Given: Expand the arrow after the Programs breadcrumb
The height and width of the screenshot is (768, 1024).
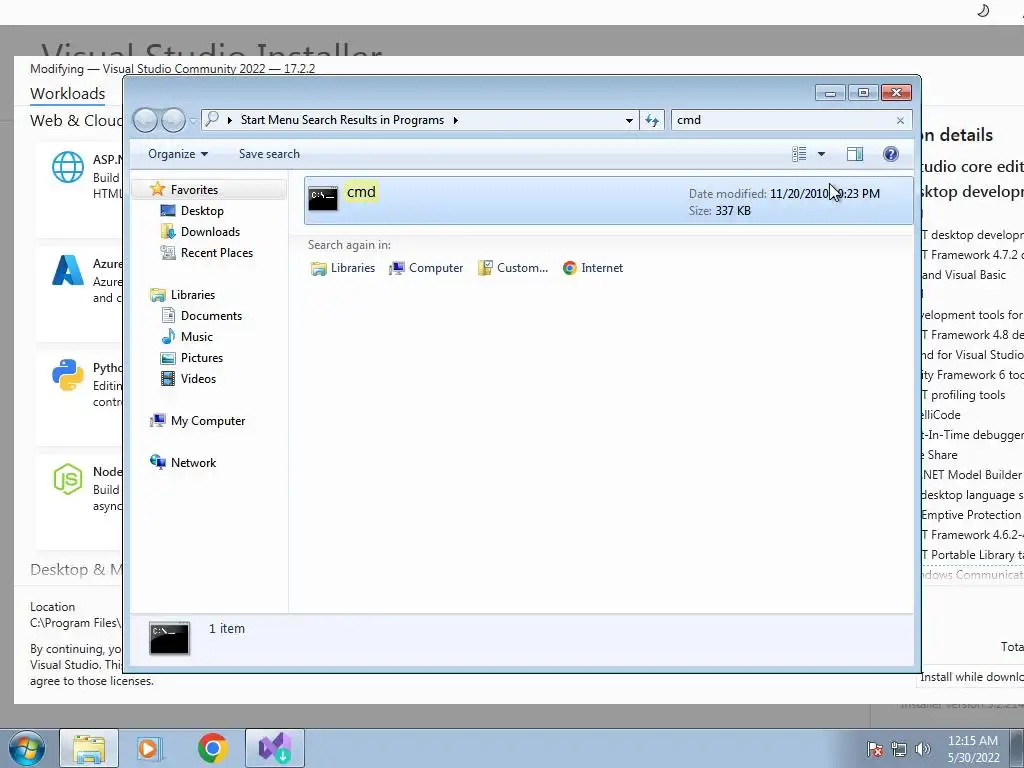Looking at the screenshot, I should pyautogui.click(x=455, y=120).
